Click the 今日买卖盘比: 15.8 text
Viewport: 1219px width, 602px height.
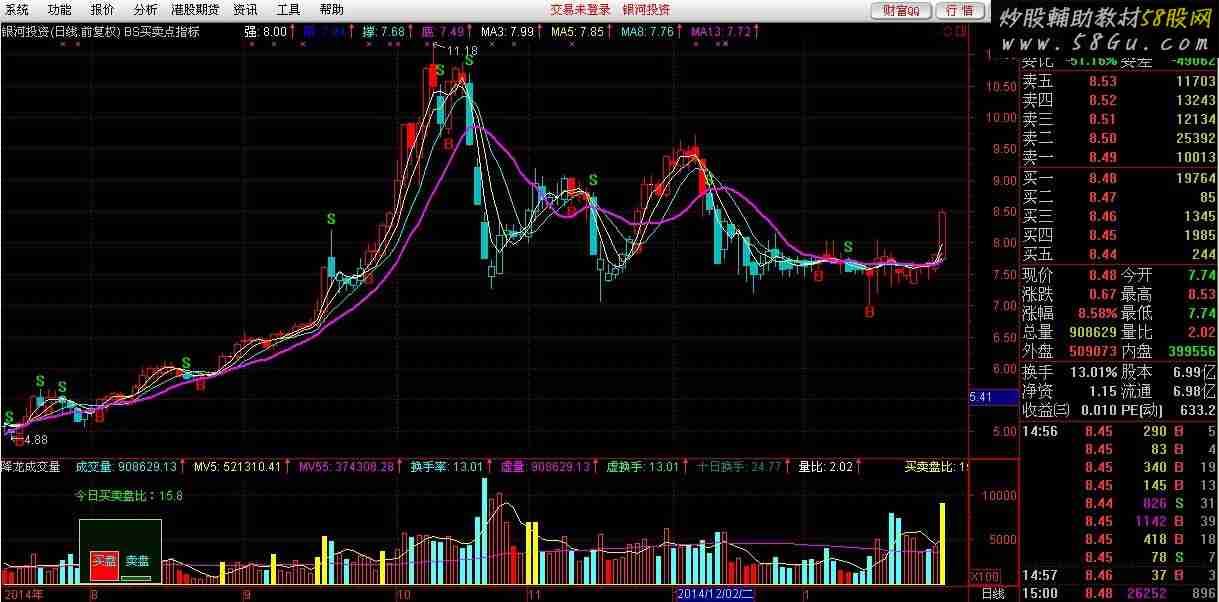130,495
